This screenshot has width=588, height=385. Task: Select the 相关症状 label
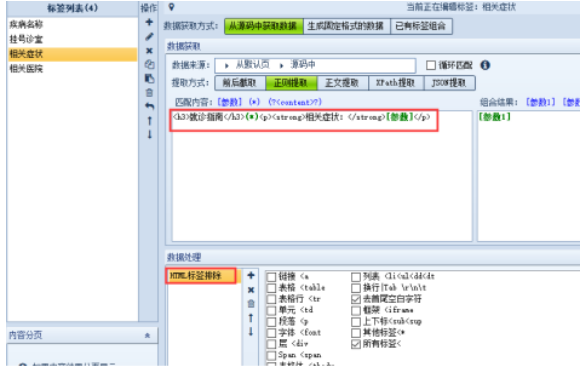click(72, 54)
